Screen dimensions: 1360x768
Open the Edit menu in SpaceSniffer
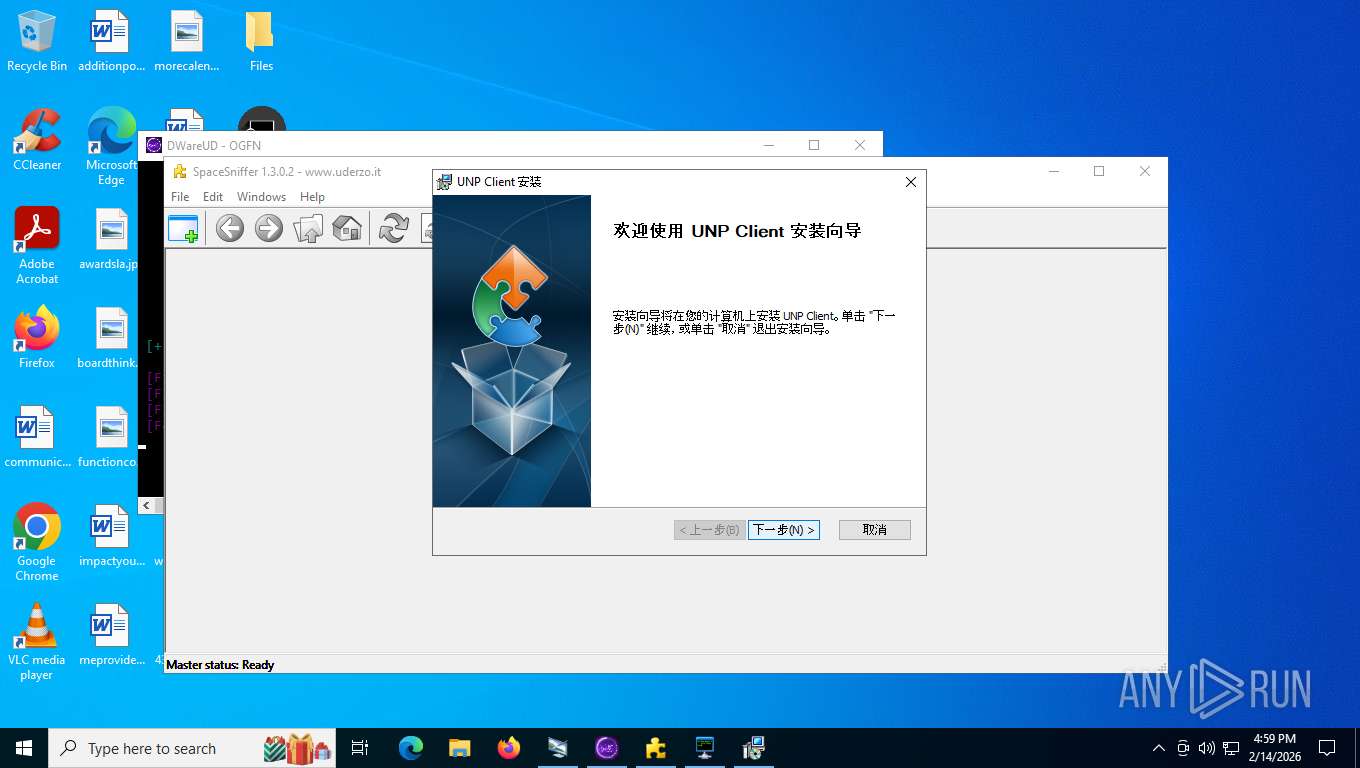(213, 197)
